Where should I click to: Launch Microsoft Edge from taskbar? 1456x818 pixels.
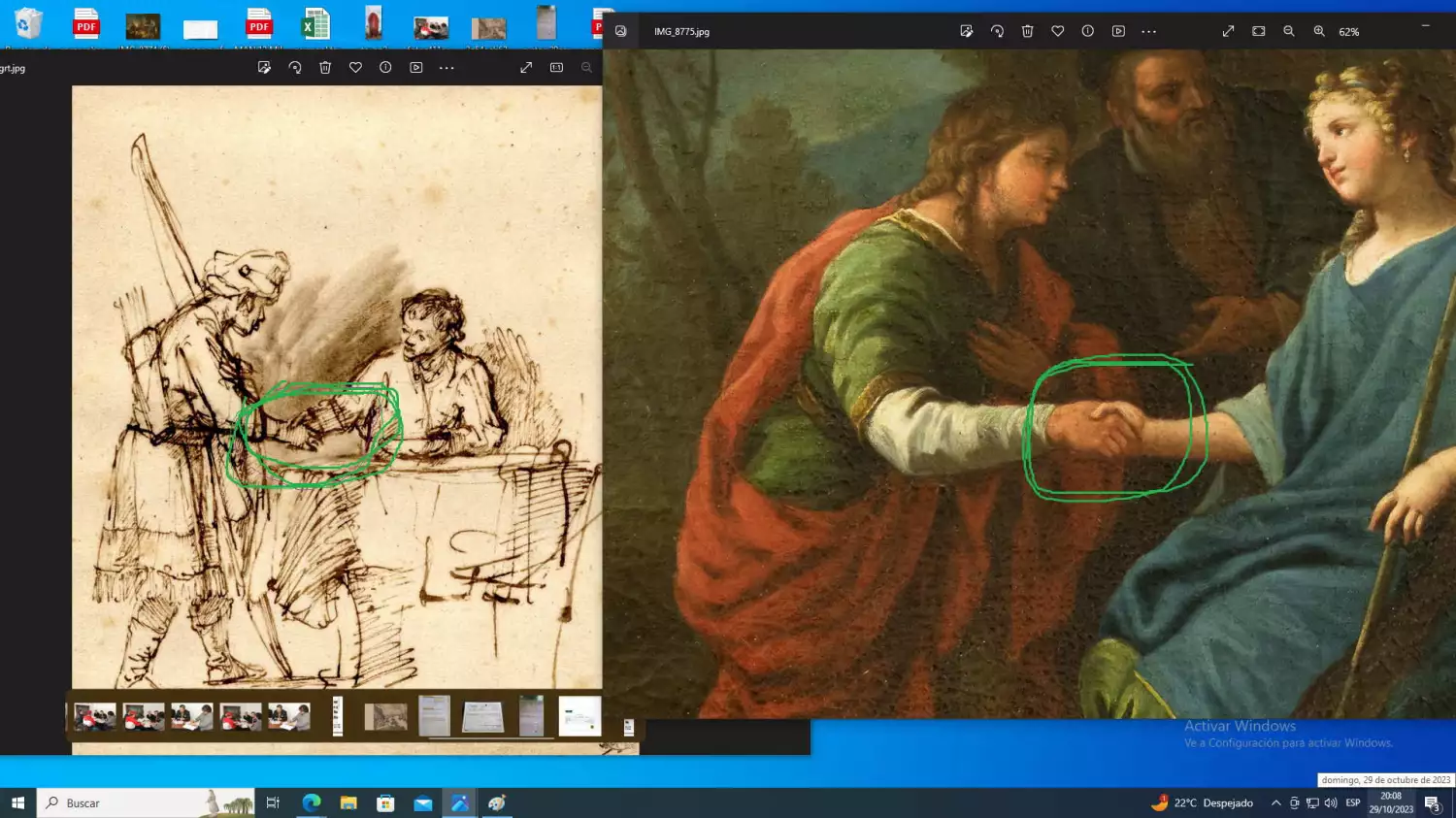(x=311, y=802)
